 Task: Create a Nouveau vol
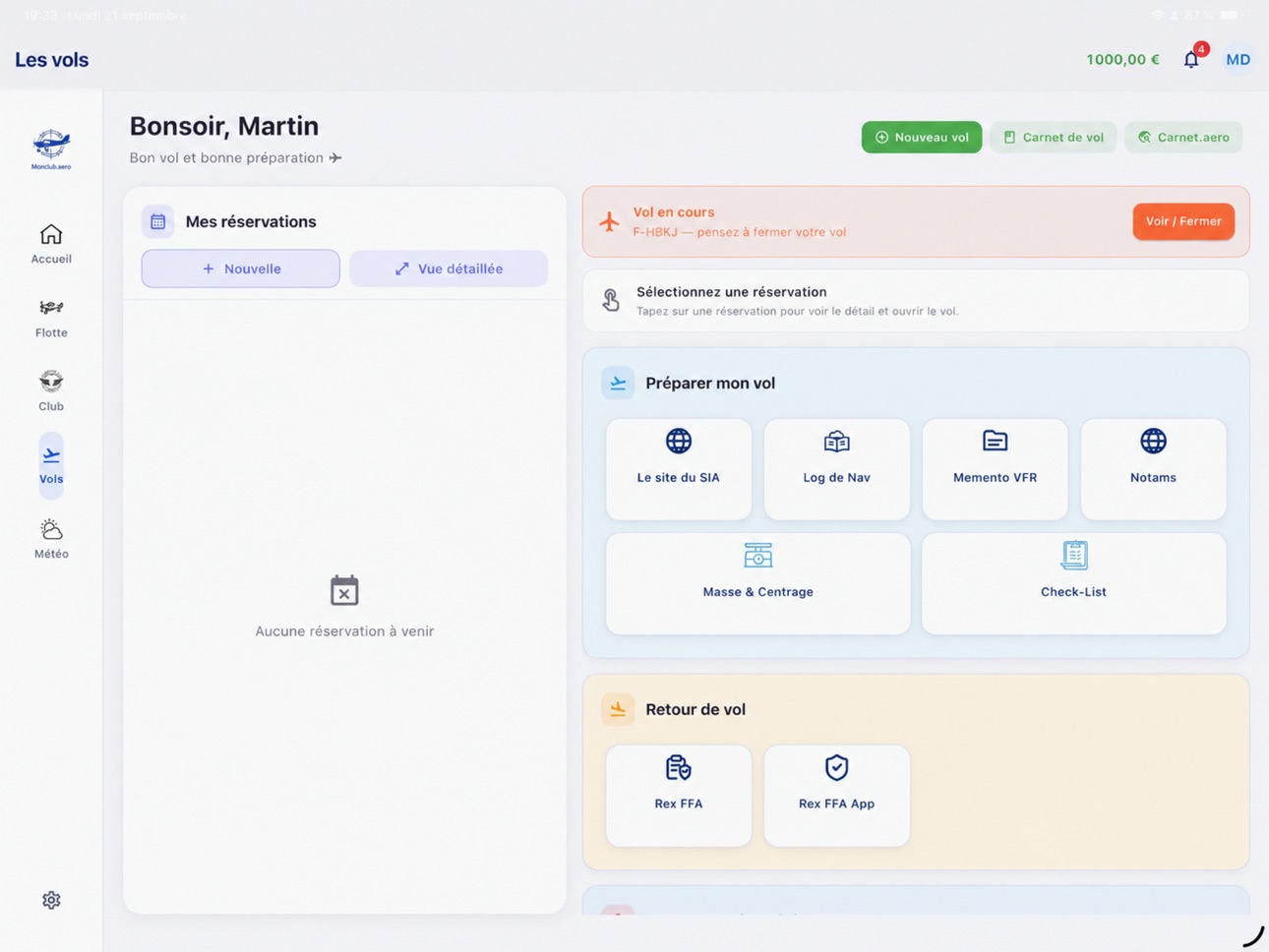tap(921, 137)
